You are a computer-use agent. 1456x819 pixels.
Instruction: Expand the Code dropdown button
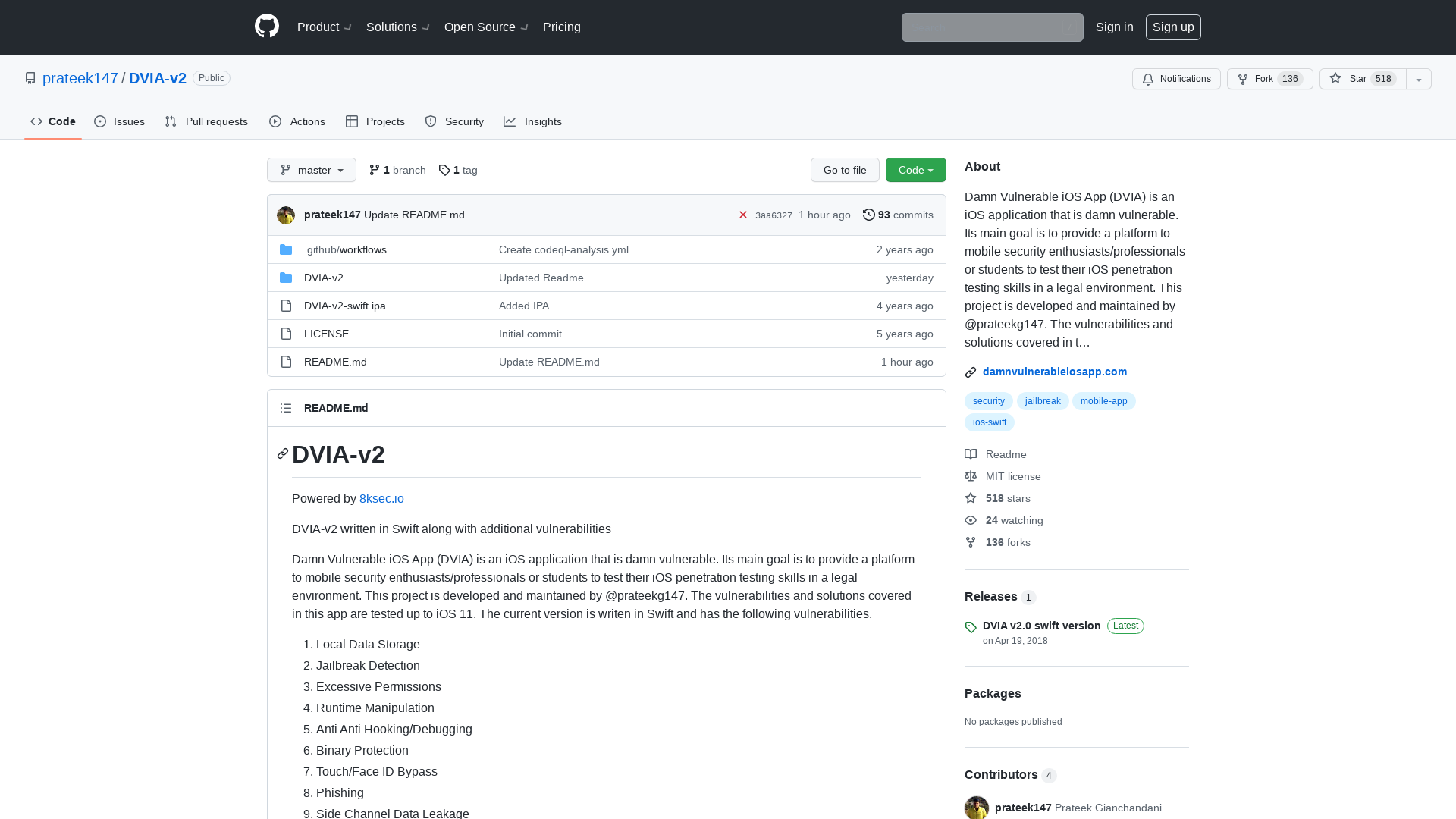(x=915, y=170)
